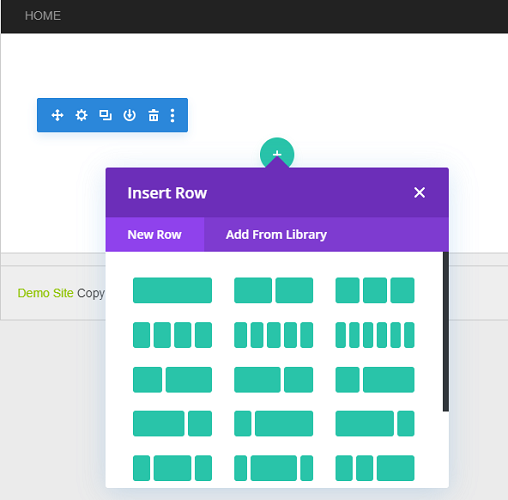Pick the five equal columns layout

(x=273, y=335)
